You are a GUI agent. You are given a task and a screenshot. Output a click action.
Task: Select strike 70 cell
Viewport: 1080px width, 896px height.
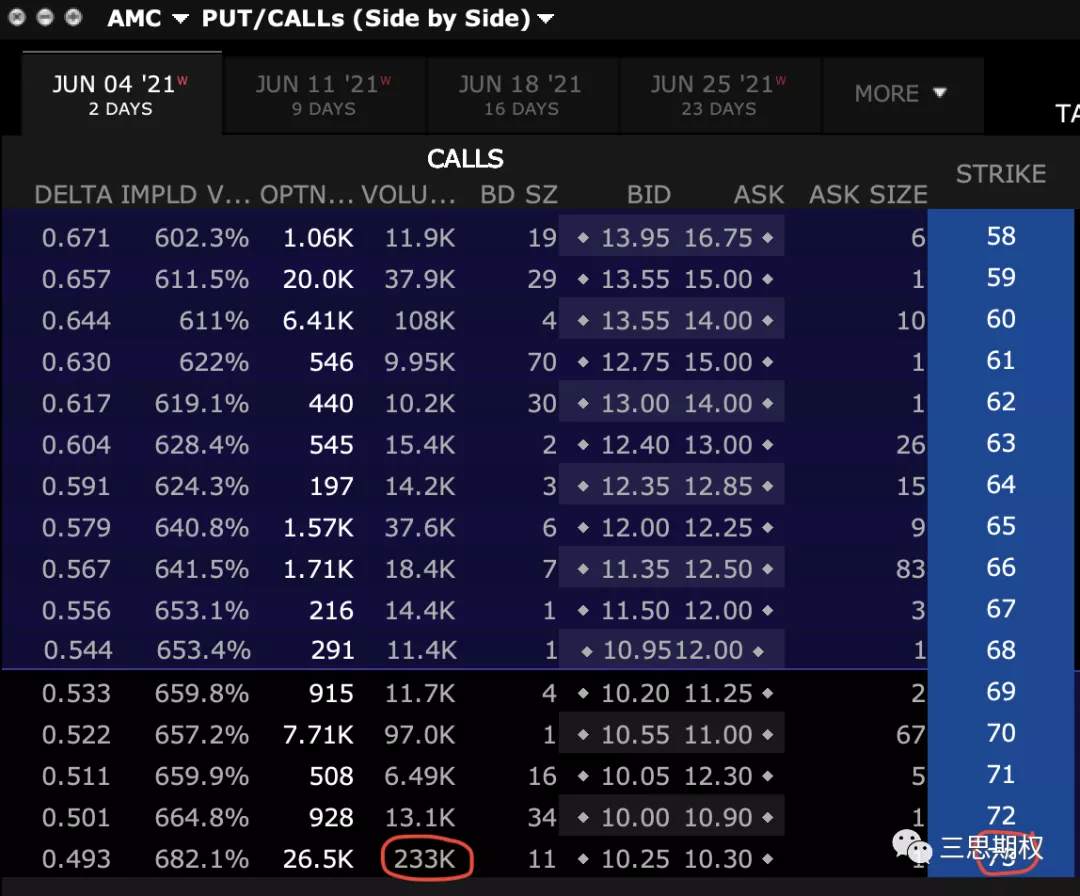click(x=1001, y=733)
